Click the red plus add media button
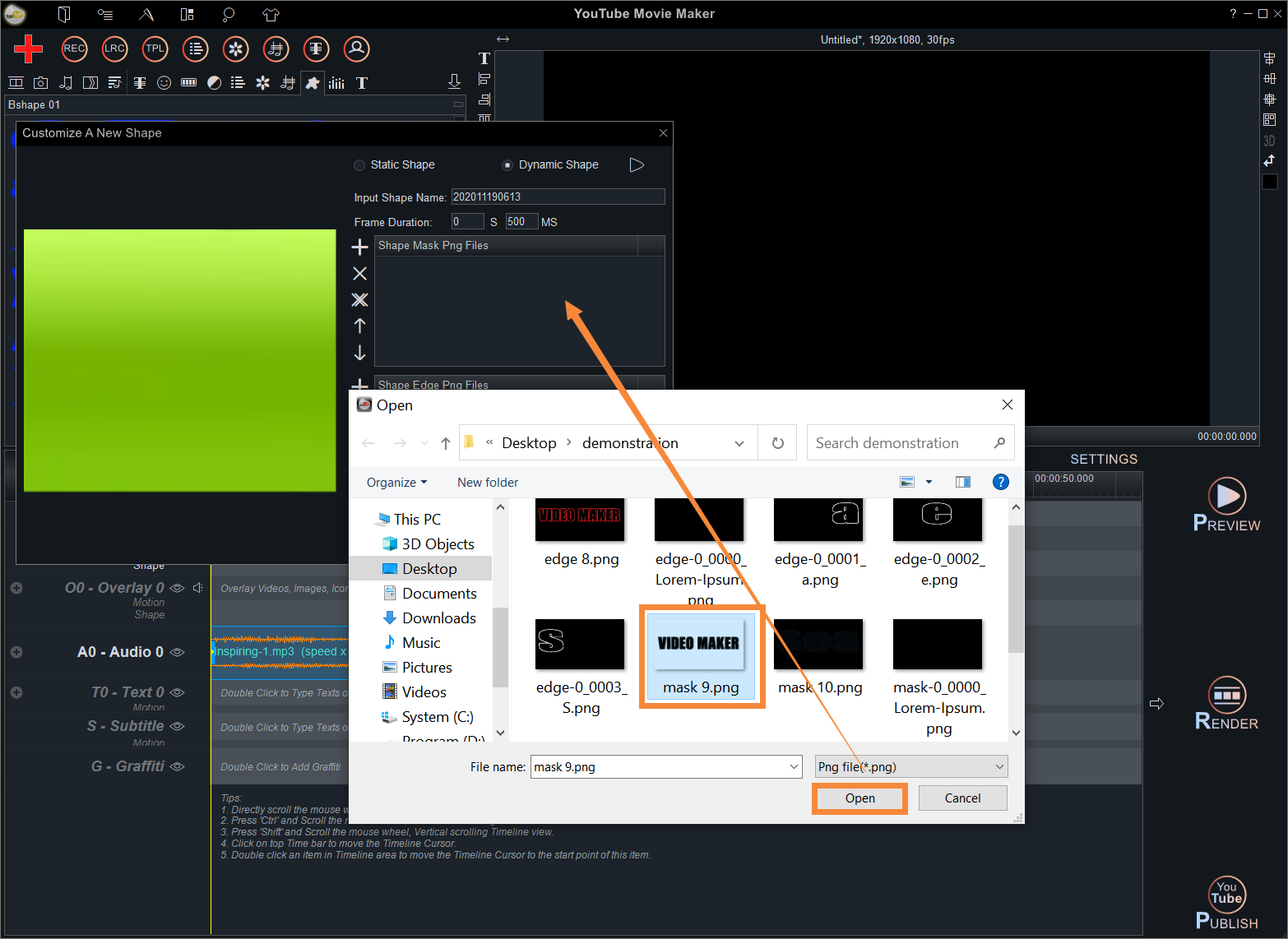The height and width of the screenshot is (939, 1288). pos(28,49)
